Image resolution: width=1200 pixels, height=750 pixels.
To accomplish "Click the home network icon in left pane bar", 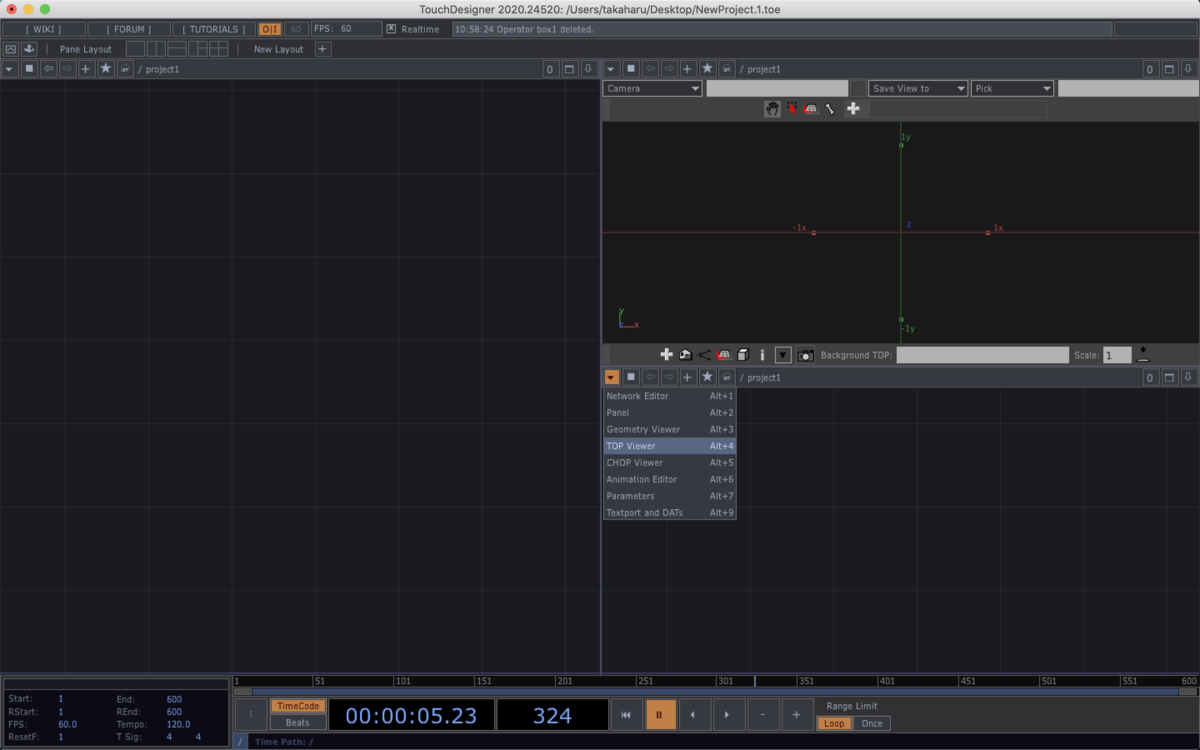I will coord(124,69).
